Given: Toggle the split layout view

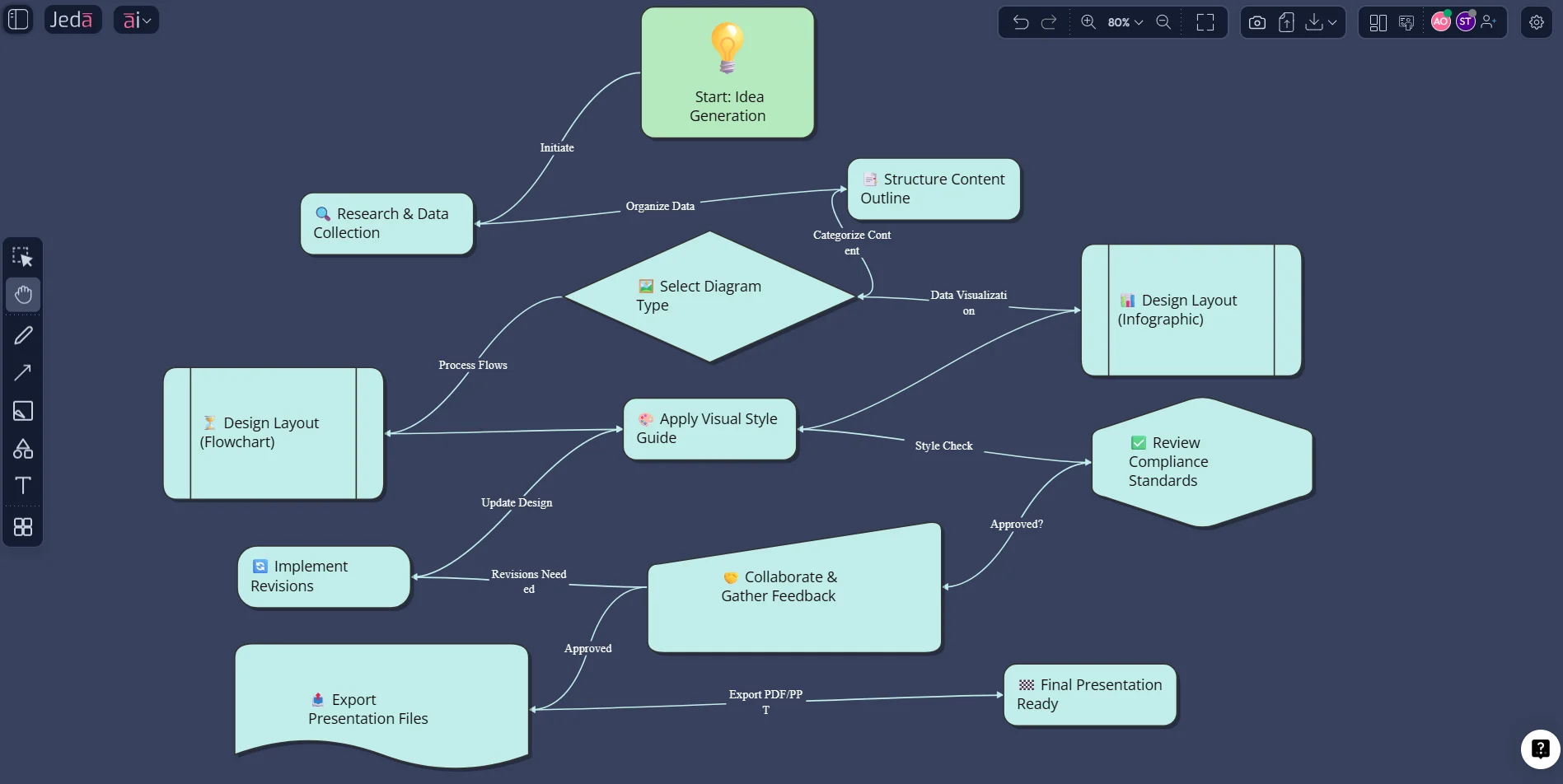Looking at the screenshot, I should [x=1378, y=22].
